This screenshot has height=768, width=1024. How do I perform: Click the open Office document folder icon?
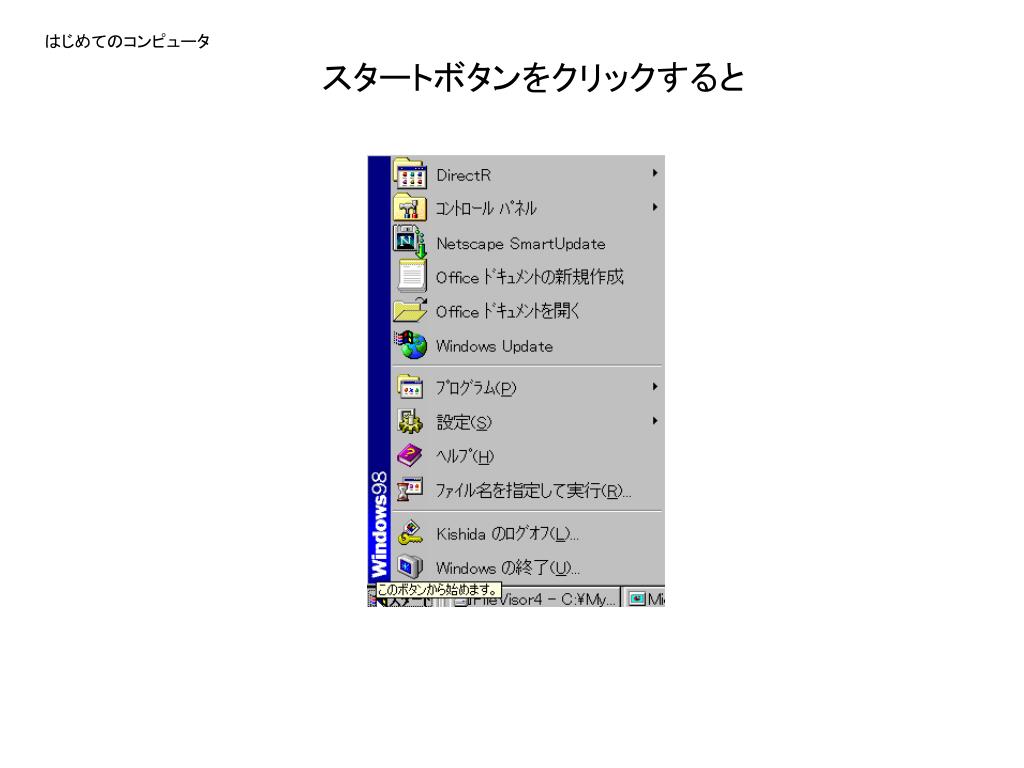tap(410, 310)
